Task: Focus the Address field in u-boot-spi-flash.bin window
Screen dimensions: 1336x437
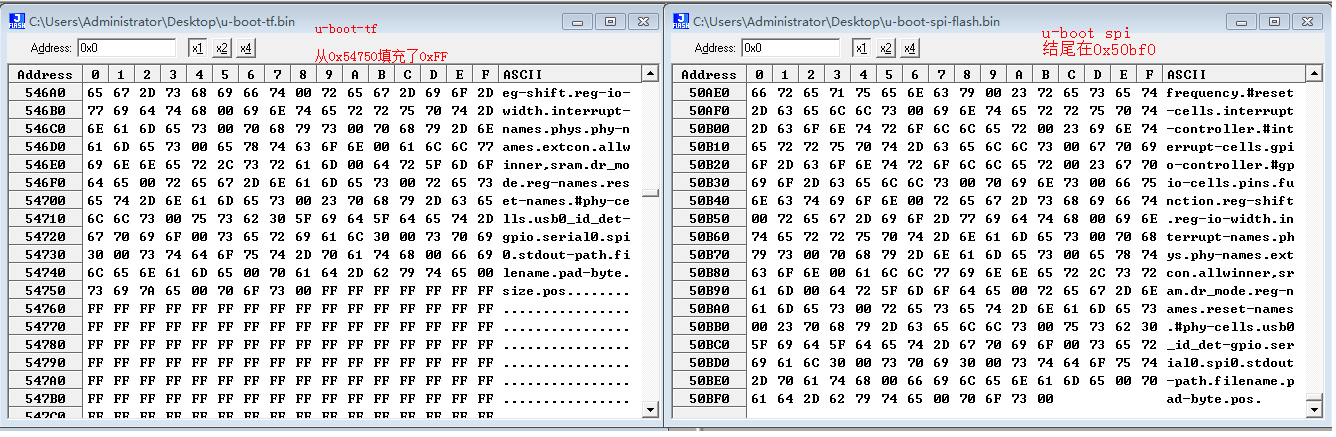Action: point(789,47)
